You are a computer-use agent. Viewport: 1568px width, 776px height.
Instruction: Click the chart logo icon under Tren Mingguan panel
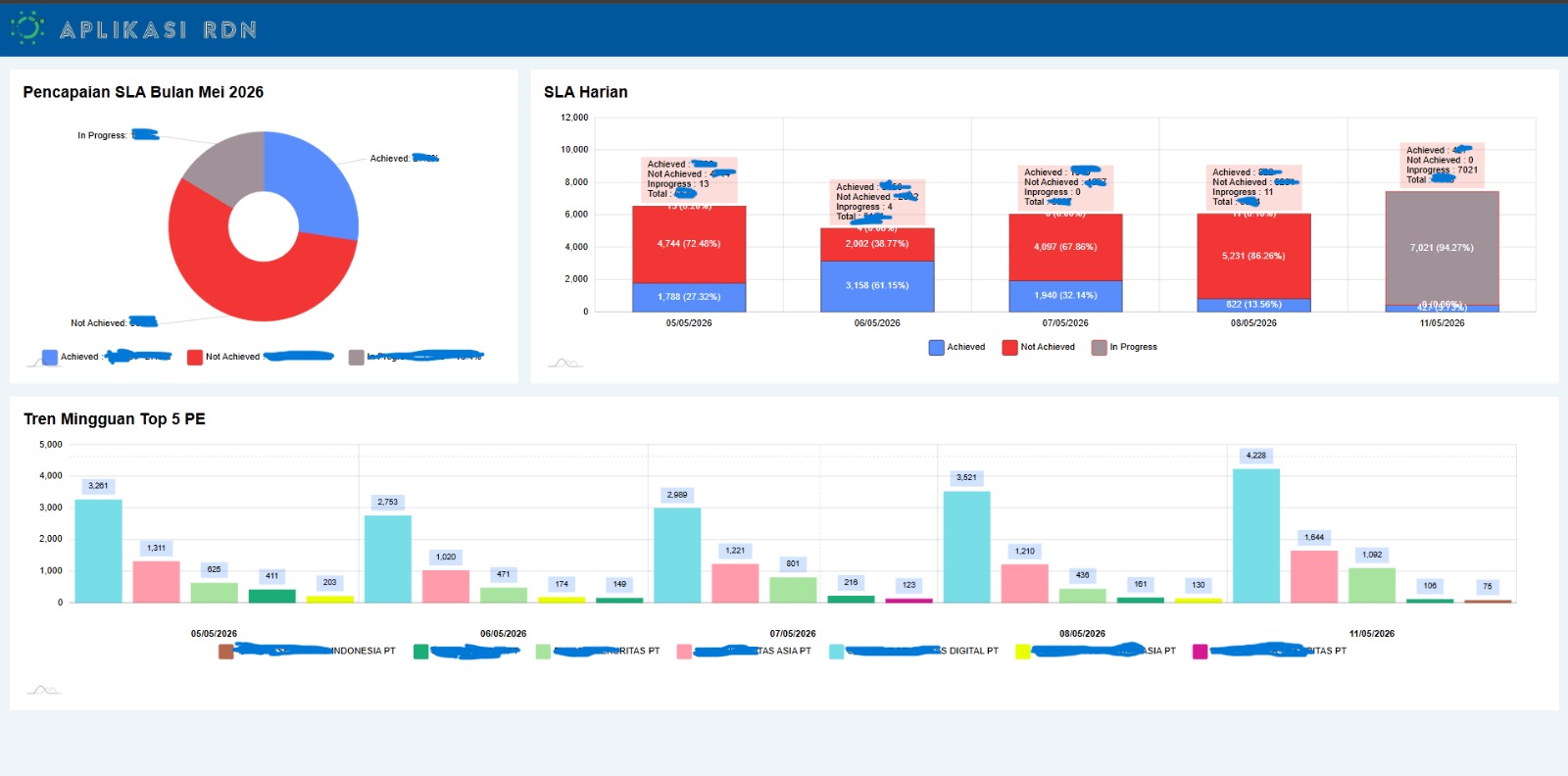tap(44, 690)
